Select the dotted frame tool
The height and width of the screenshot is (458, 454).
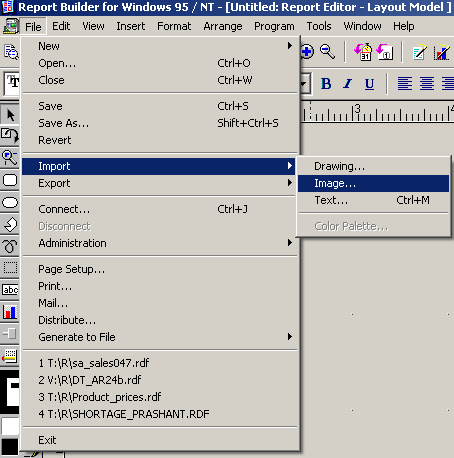coord(10,268)
